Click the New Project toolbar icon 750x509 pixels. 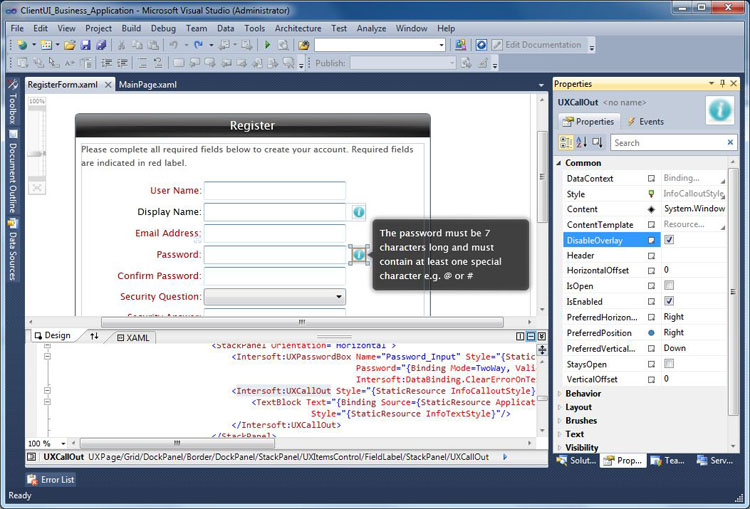[x=22, y=45]
